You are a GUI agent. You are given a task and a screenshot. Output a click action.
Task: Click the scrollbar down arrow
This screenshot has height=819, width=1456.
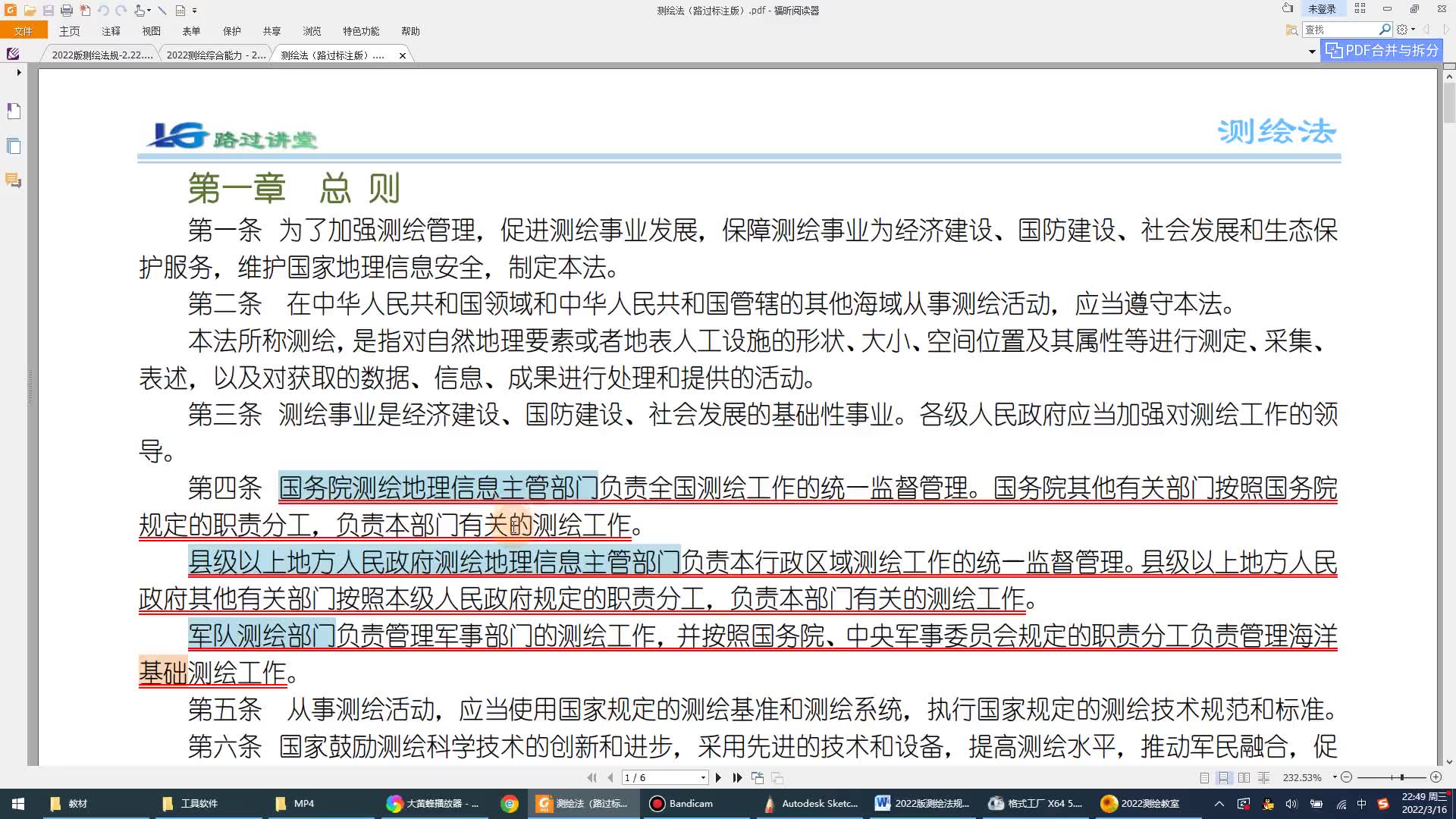1448,761
